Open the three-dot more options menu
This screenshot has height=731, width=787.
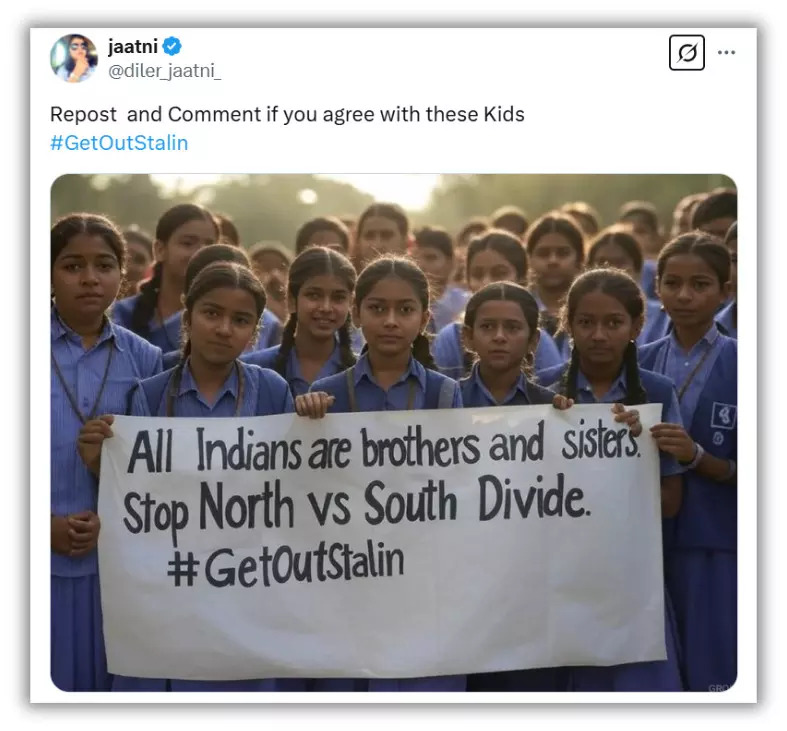(726, 52)
